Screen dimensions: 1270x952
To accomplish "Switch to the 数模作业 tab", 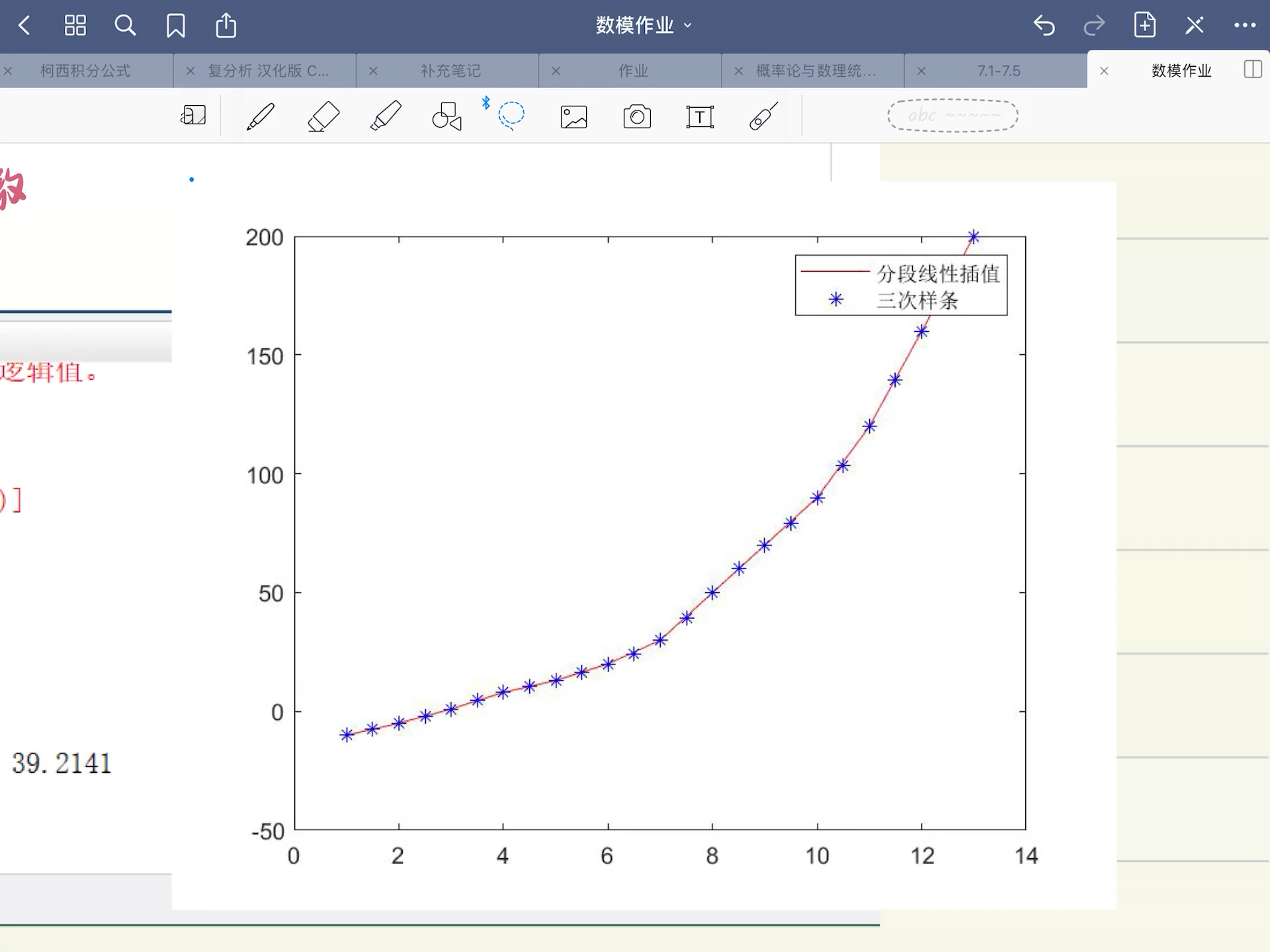I will [1180, 70].
